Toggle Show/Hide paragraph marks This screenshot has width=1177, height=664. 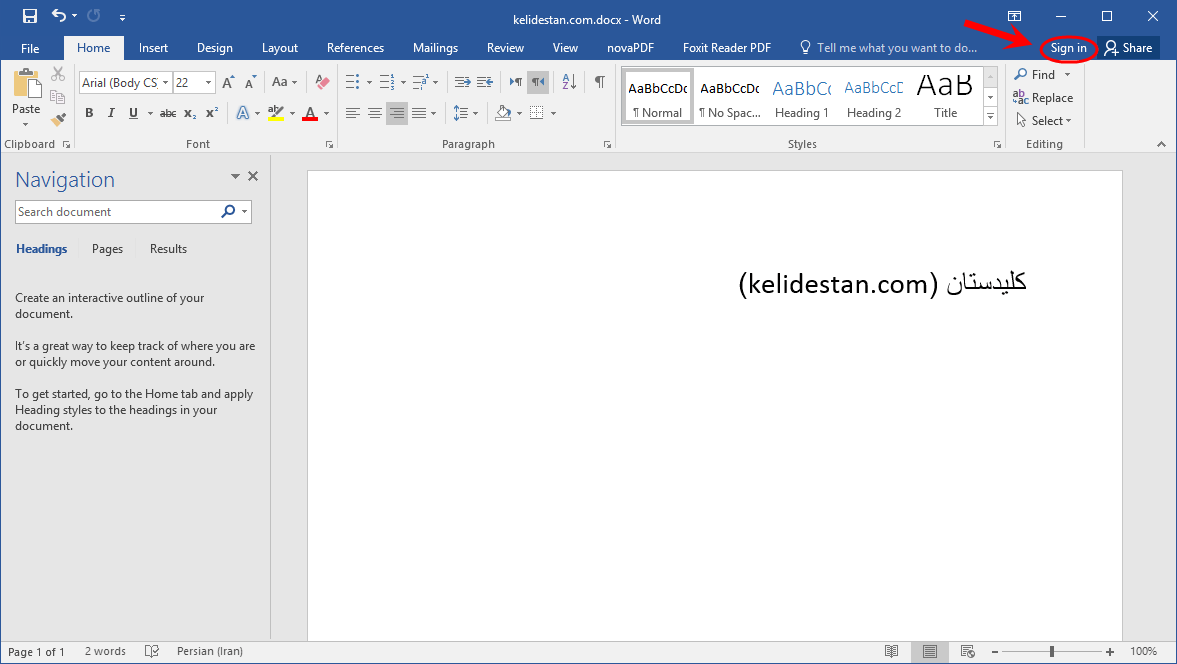coord(600,82)
